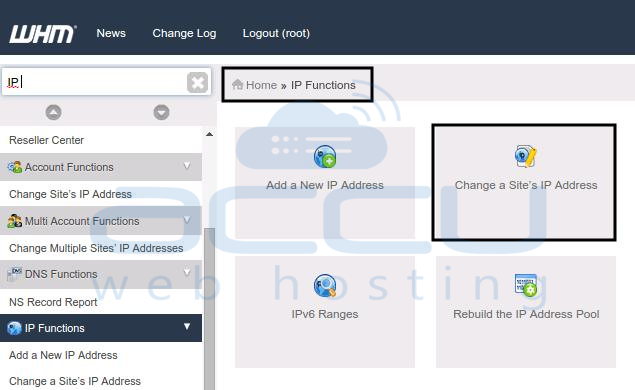635x390 pixels.
Task: Collapse the IP Functions section arrow
Action: [x=187, y=326]
